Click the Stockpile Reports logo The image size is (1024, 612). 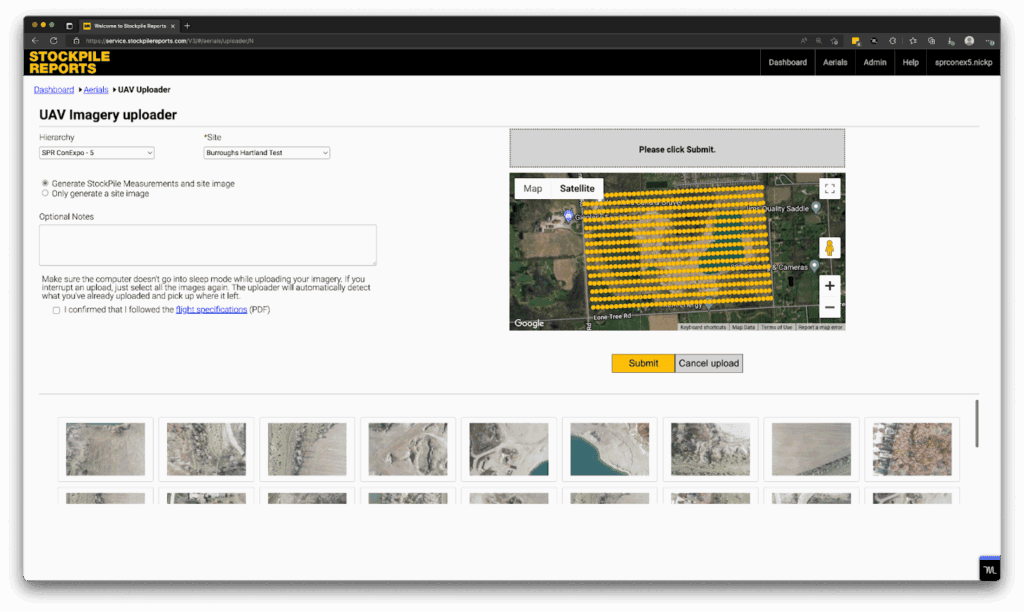(69, 62)
